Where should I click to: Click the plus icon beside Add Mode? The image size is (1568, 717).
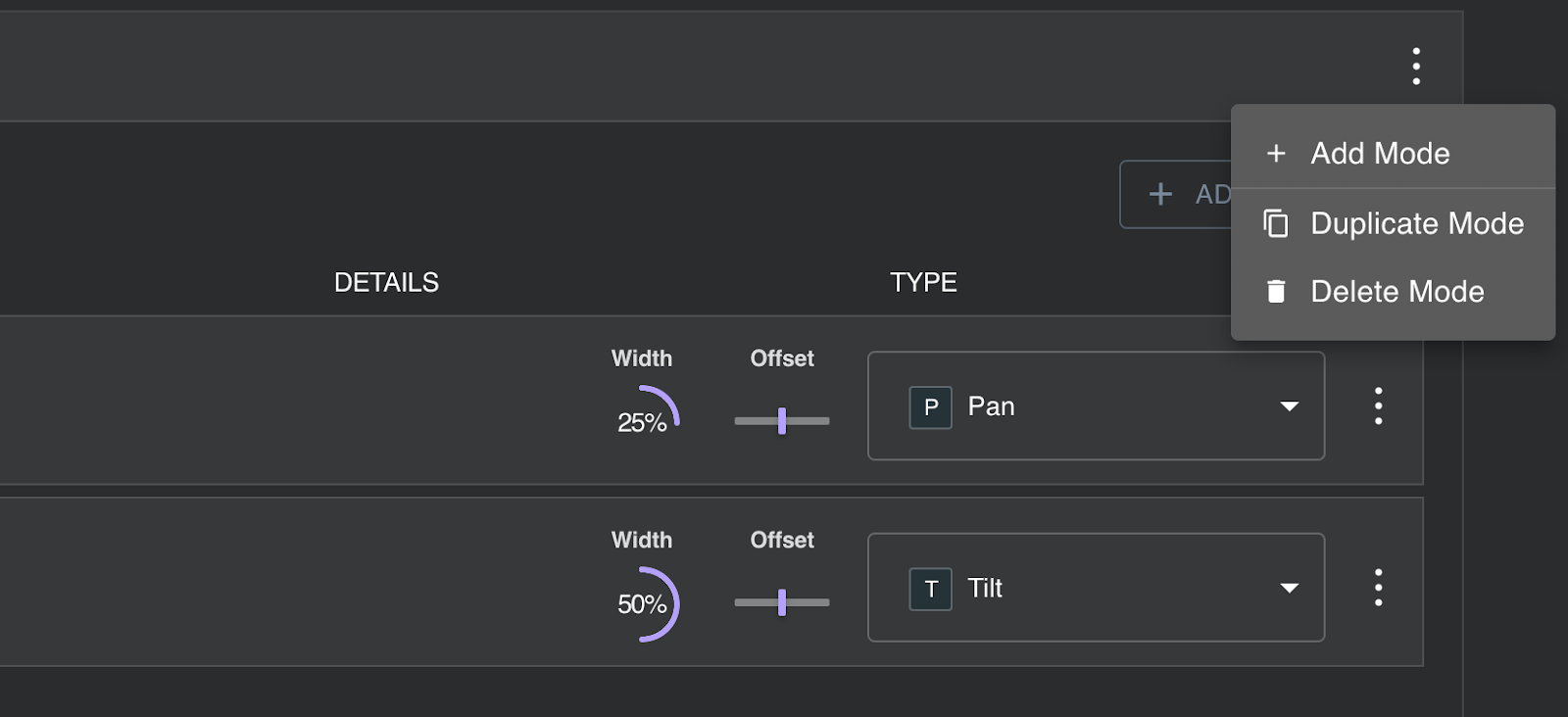click(1276, 154)
